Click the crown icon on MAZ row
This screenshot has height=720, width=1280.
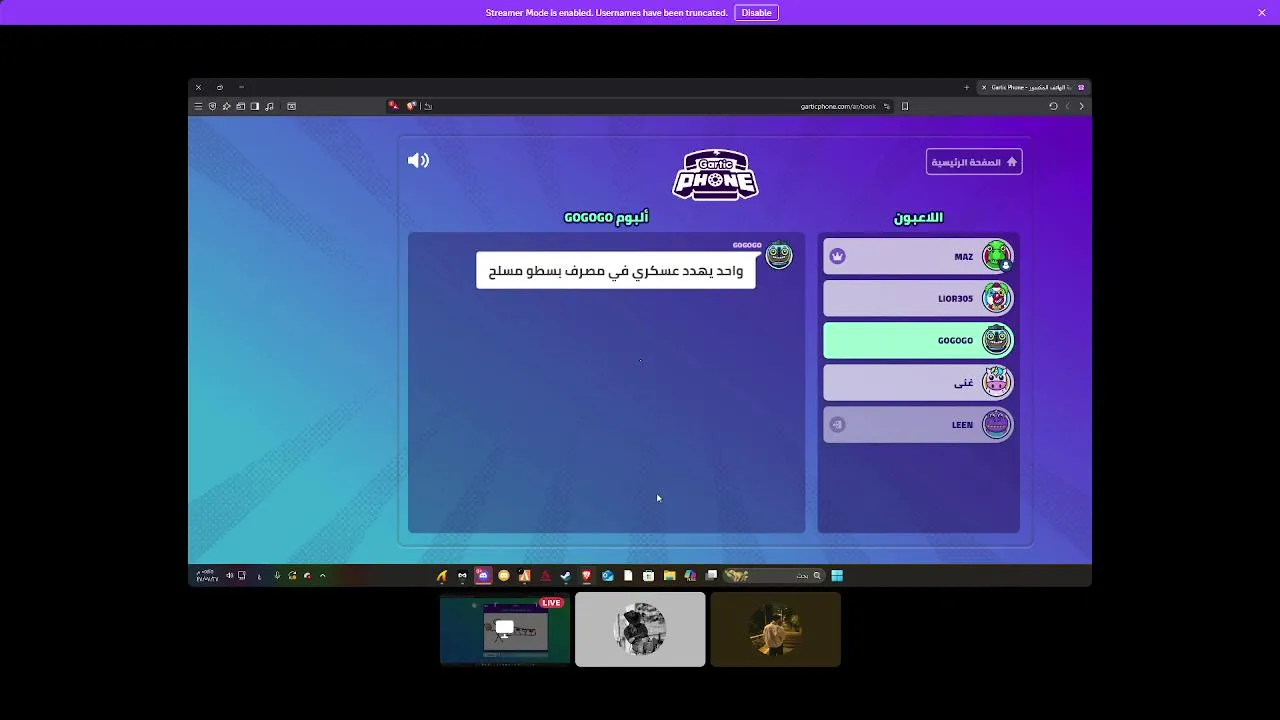point(838,256)
